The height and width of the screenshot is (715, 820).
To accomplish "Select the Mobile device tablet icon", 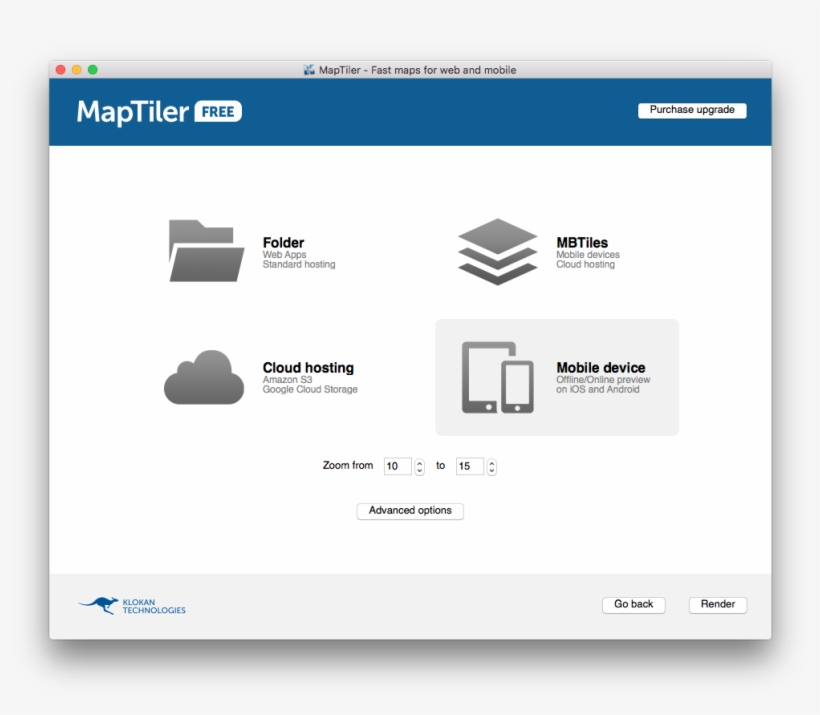I will pos(497,377).
